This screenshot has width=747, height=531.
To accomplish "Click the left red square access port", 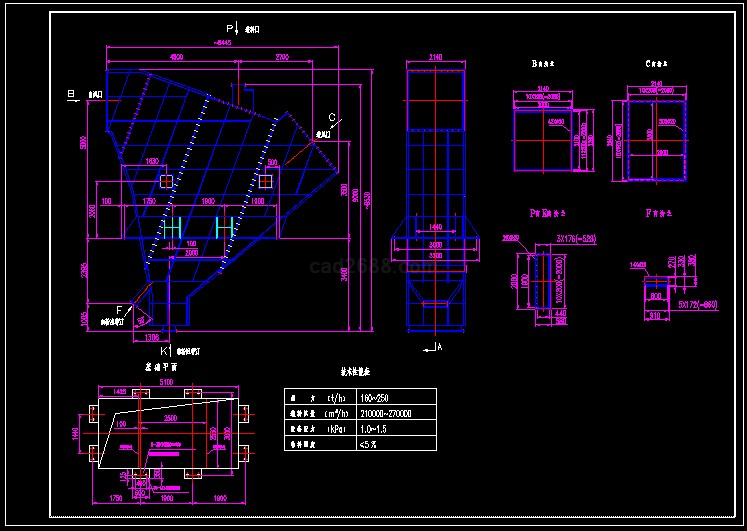I will (x=166, y=181).
